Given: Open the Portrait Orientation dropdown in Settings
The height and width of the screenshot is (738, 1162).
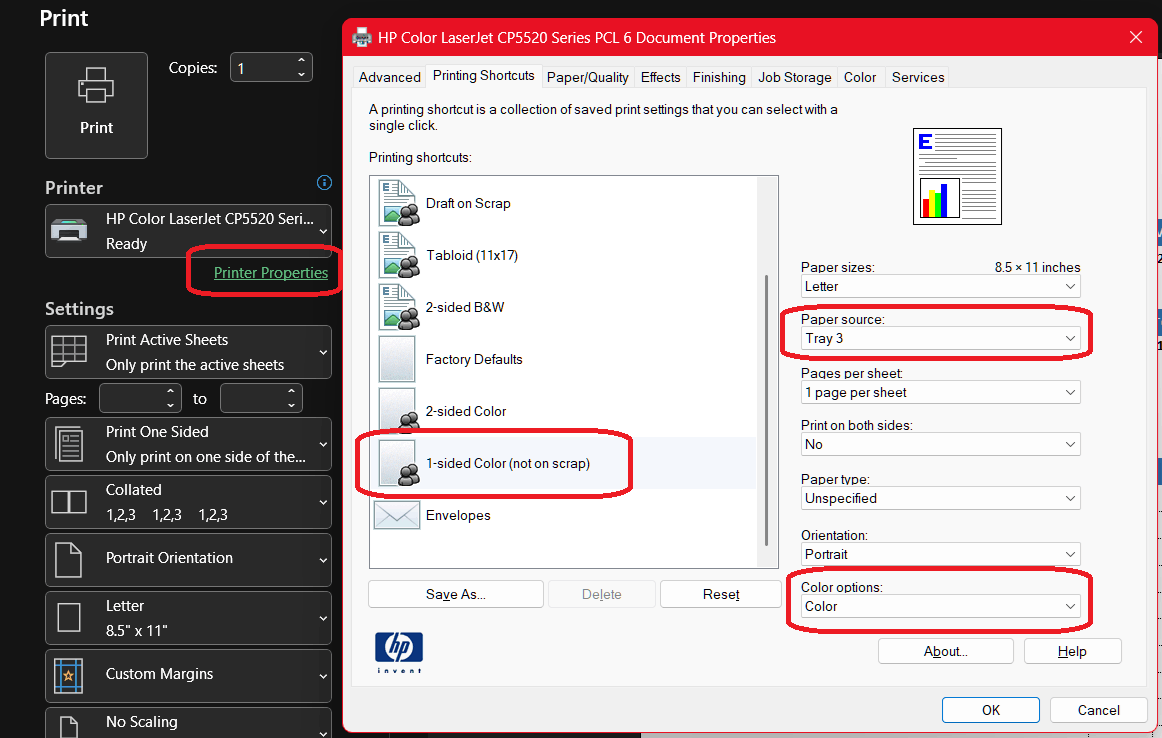Looking at the screenshot, I should pos(188,559).
